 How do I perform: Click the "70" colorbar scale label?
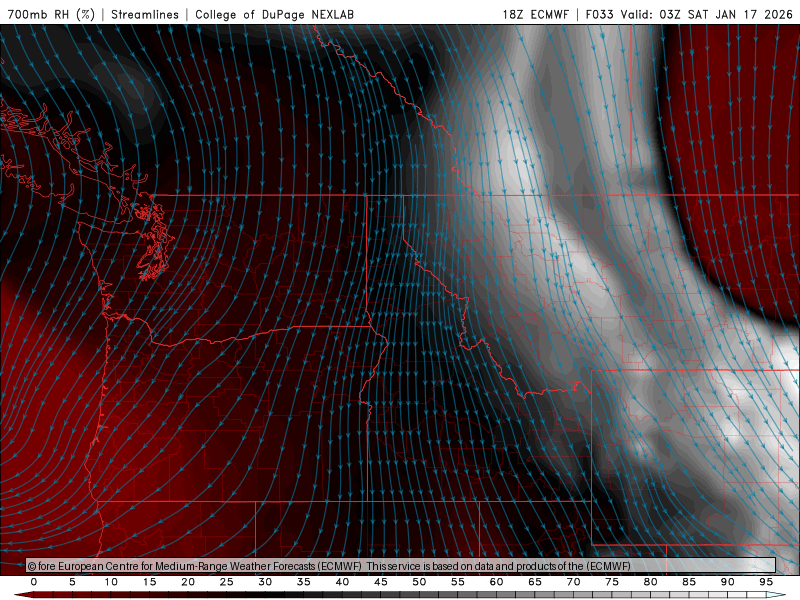coord(573,582)
